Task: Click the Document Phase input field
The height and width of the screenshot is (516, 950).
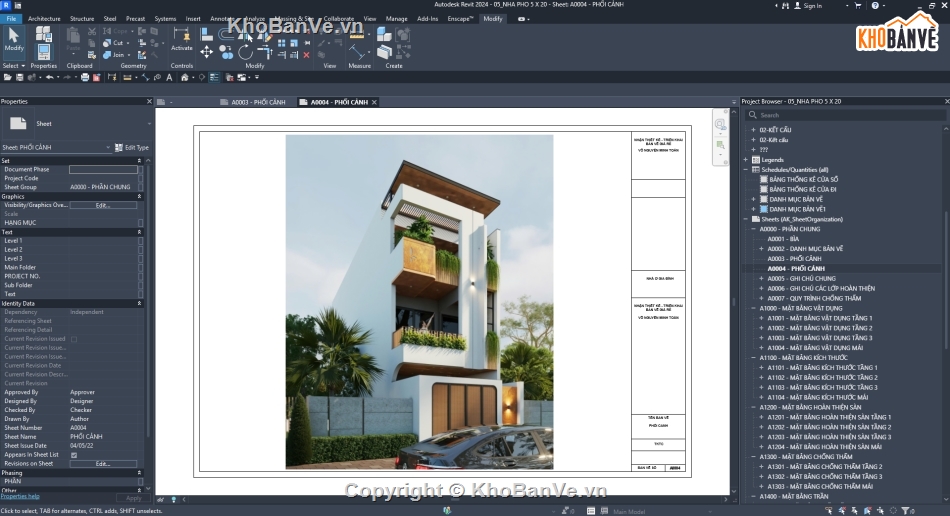Action: point(103,170)
